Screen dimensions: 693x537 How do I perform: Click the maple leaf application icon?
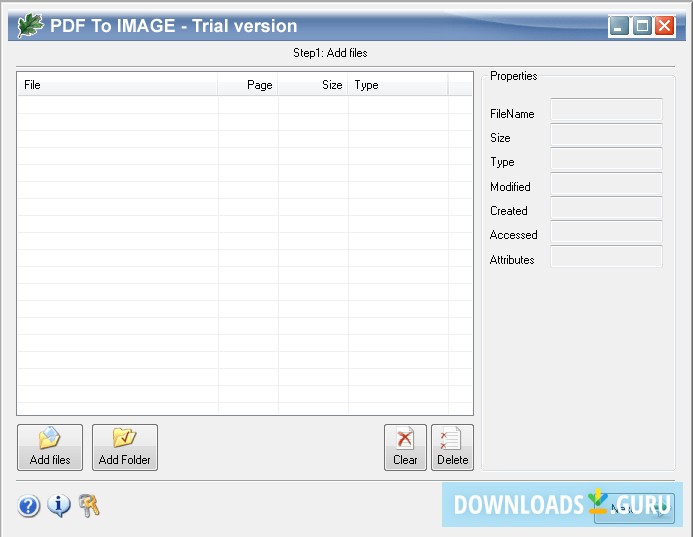point(30,25)
